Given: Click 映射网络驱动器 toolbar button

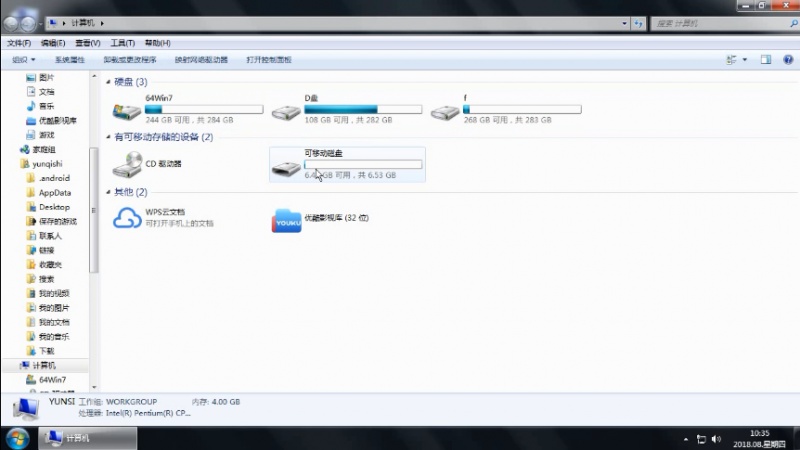Looking at the screenshot, I should tap(202, 60).
